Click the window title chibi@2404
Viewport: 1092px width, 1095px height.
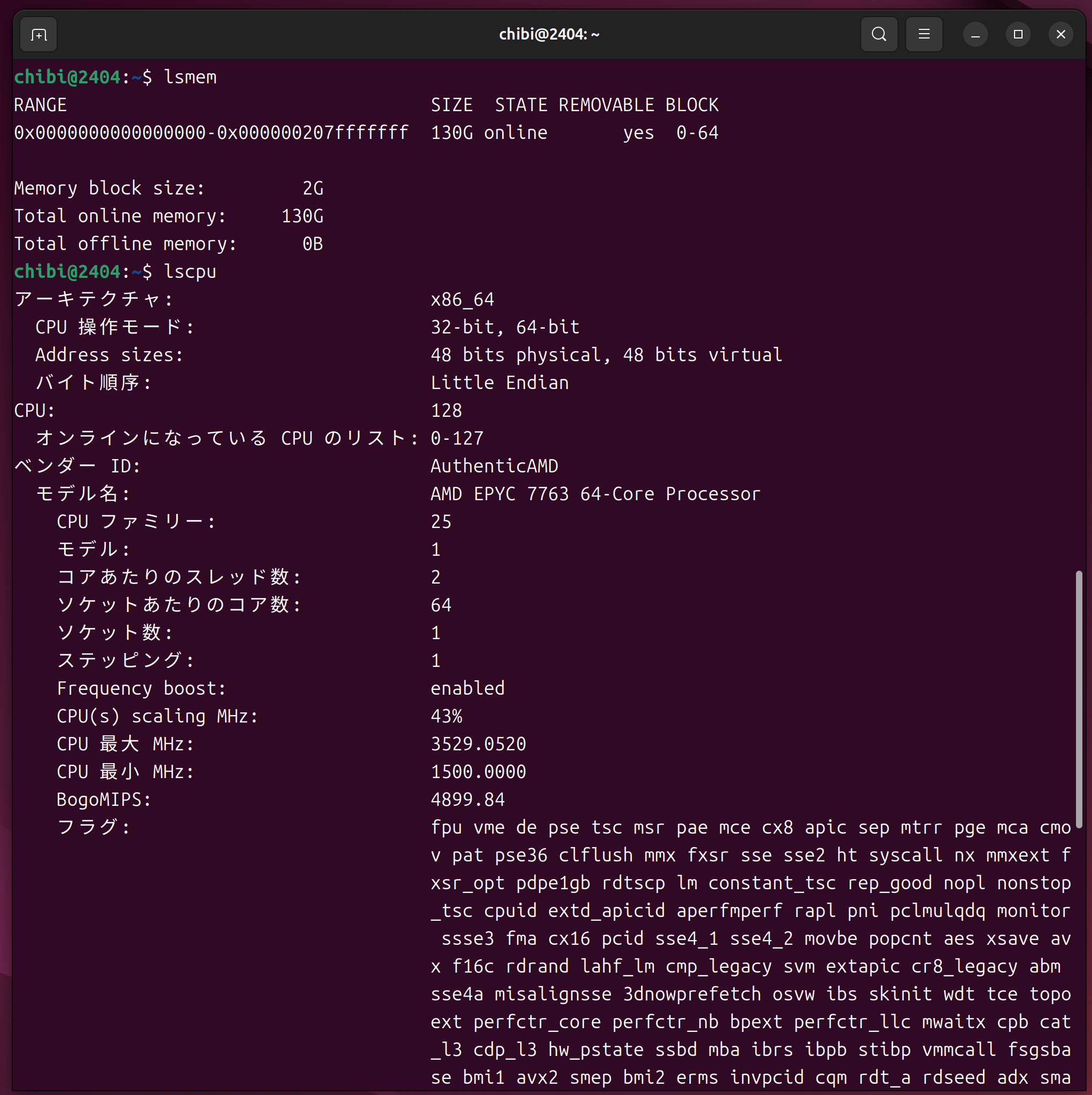pos(549,35)
